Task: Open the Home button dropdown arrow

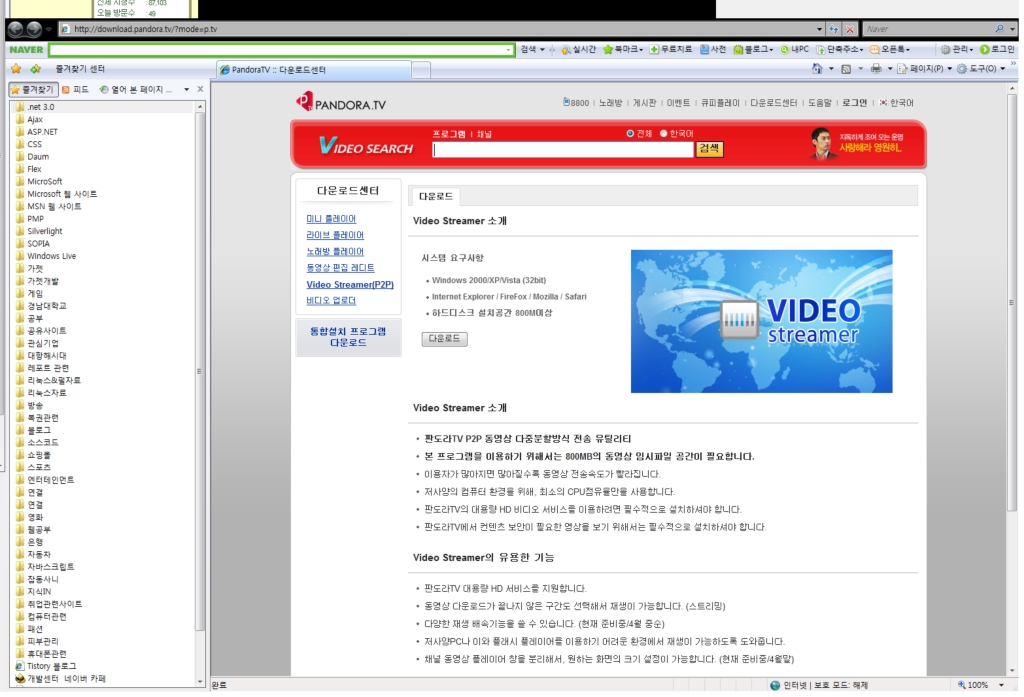Action: click(831, 69)
